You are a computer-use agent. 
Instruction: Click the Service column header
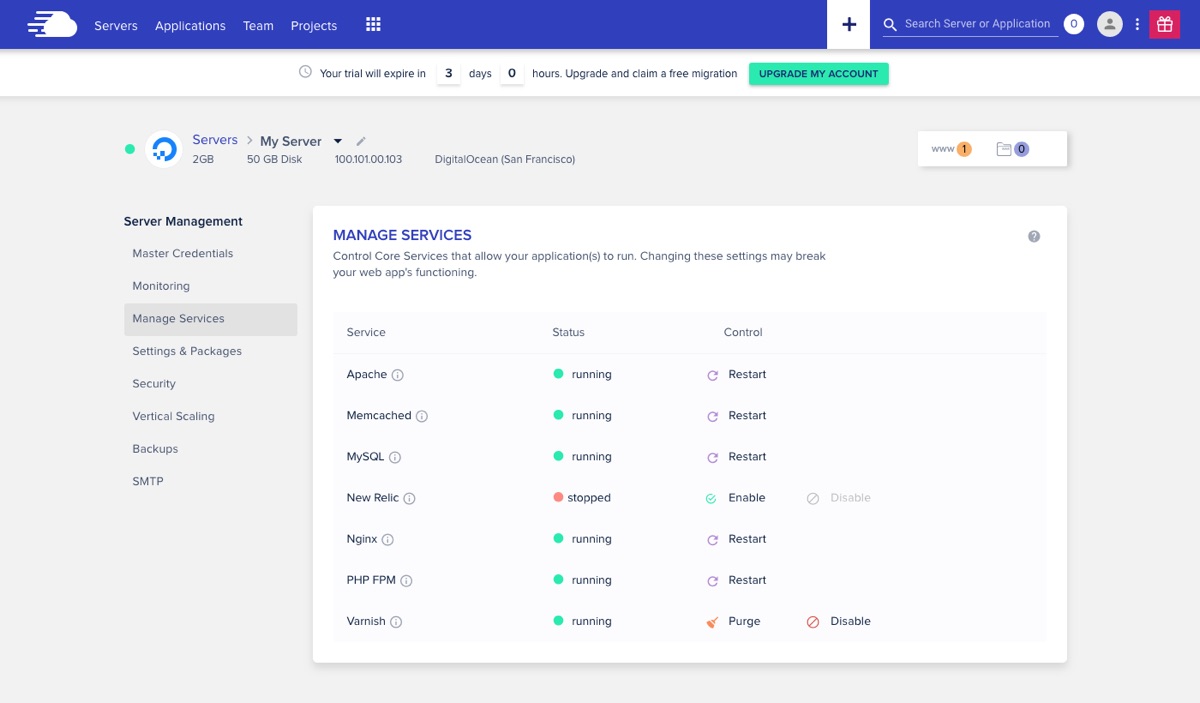click(366, 332)
